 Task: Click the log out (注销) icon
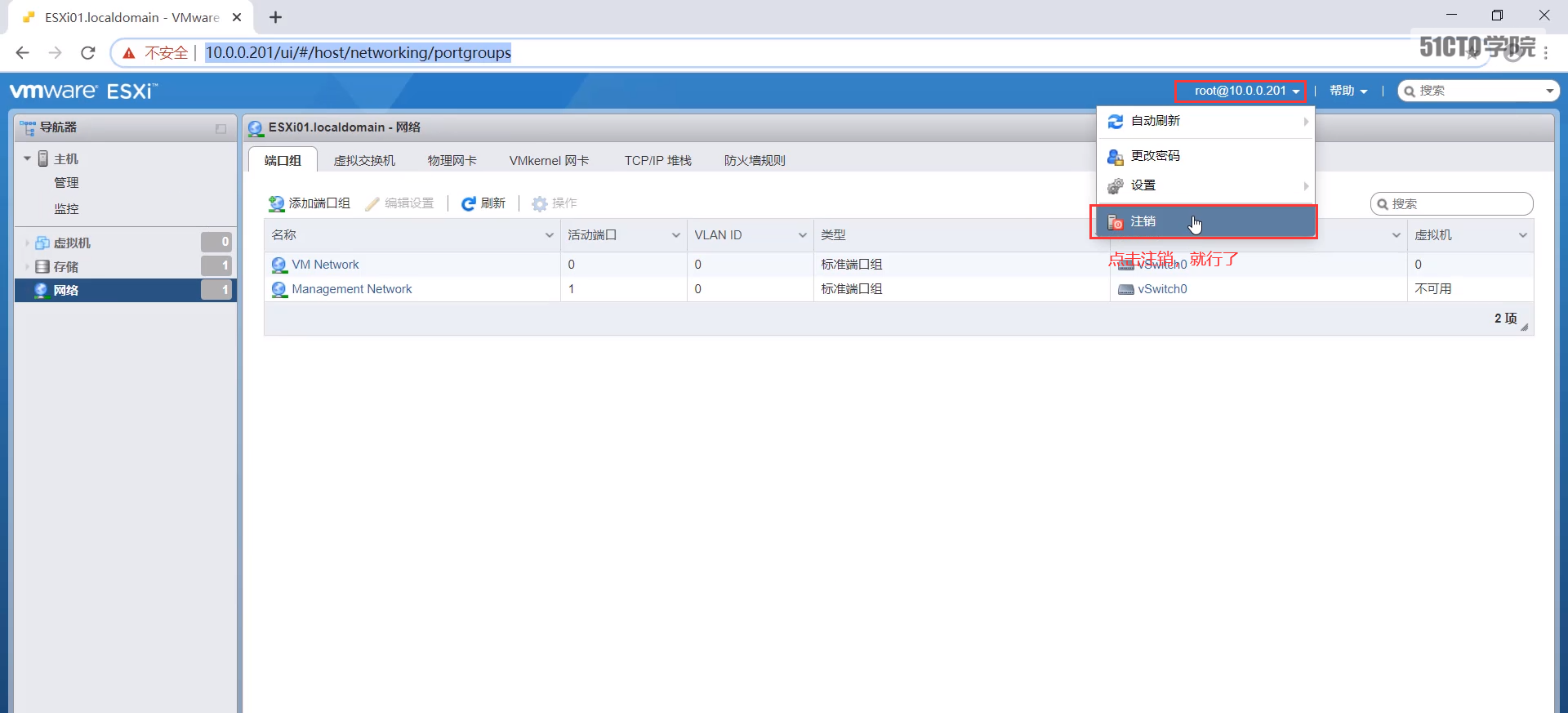1115,222
